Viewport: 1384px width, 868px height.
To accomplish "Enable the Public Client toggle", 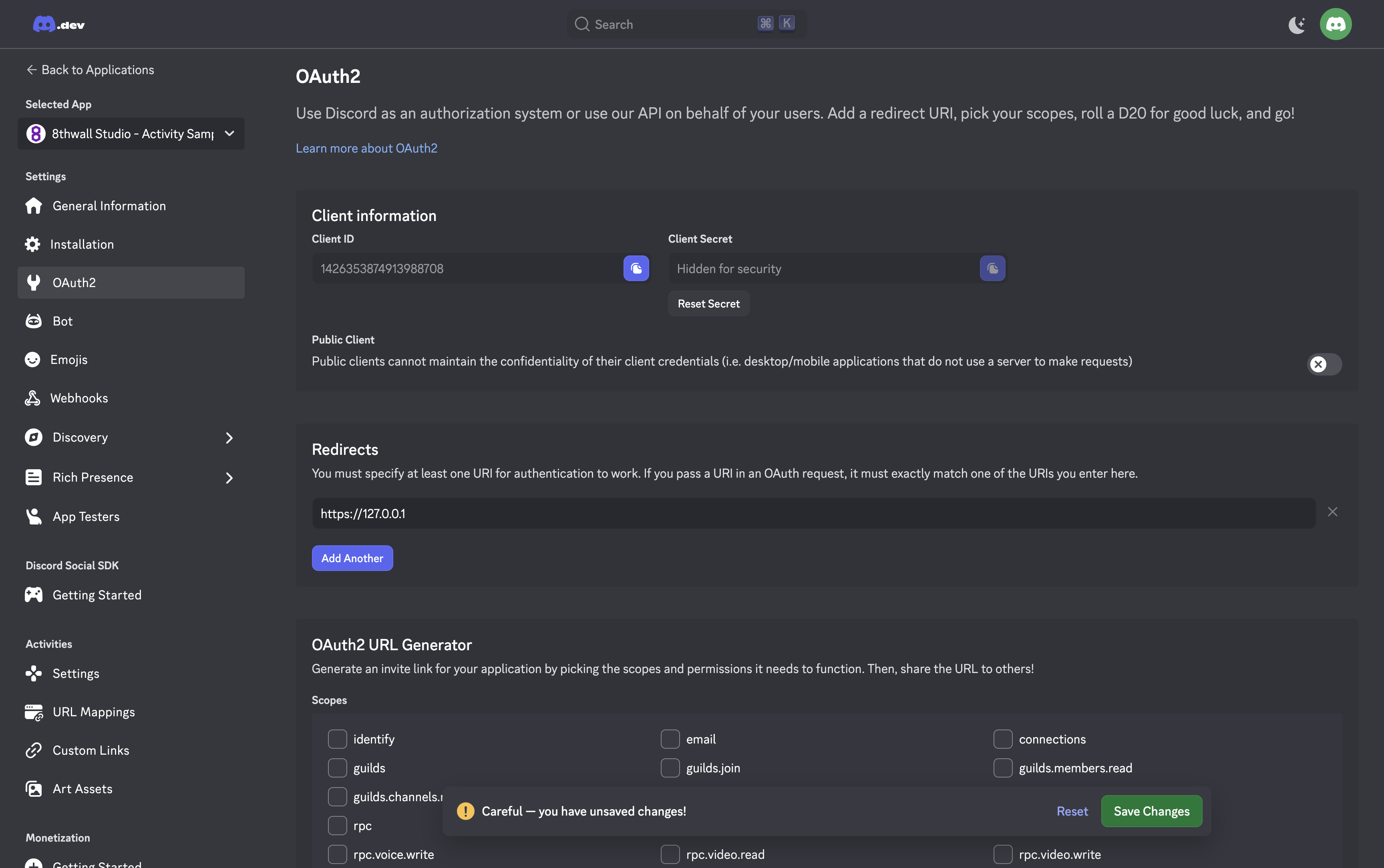I will click(1324, 364).
